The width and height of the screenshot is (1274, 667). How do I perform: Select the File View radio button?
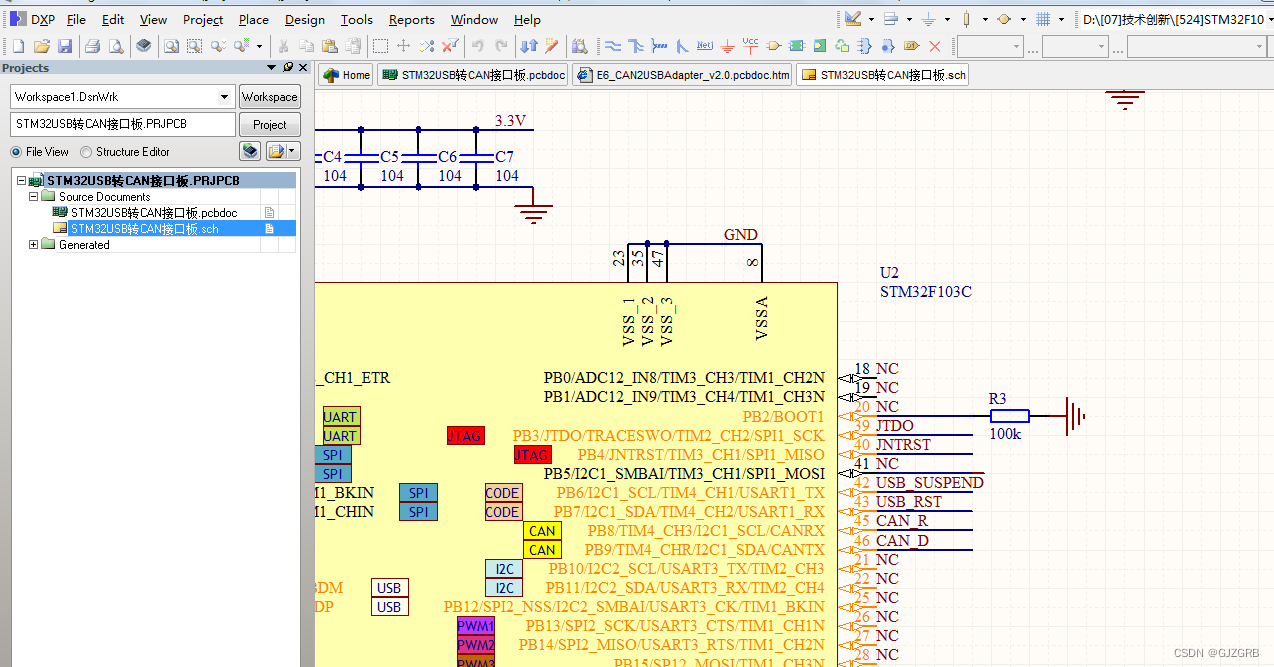pos(17,151)
